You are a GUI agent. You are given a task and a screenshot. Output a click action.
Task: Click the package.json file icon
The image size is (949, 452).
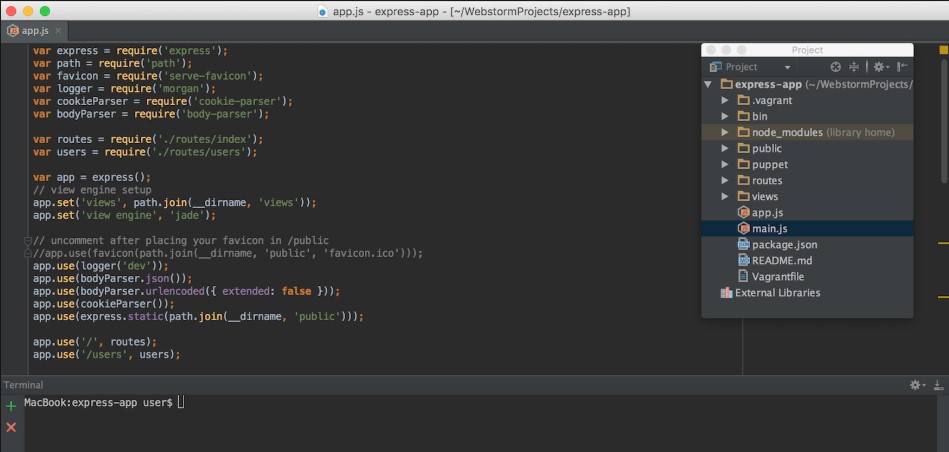744,244
